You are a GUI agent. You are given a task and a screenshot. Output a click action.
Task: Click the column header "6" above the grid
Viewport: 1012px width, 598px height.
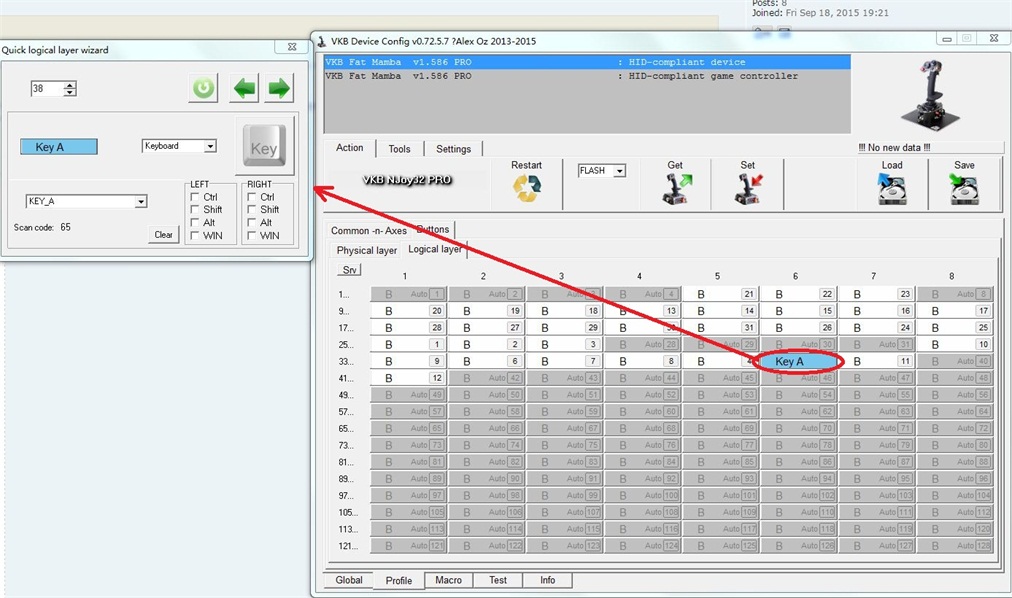point(795,276)
